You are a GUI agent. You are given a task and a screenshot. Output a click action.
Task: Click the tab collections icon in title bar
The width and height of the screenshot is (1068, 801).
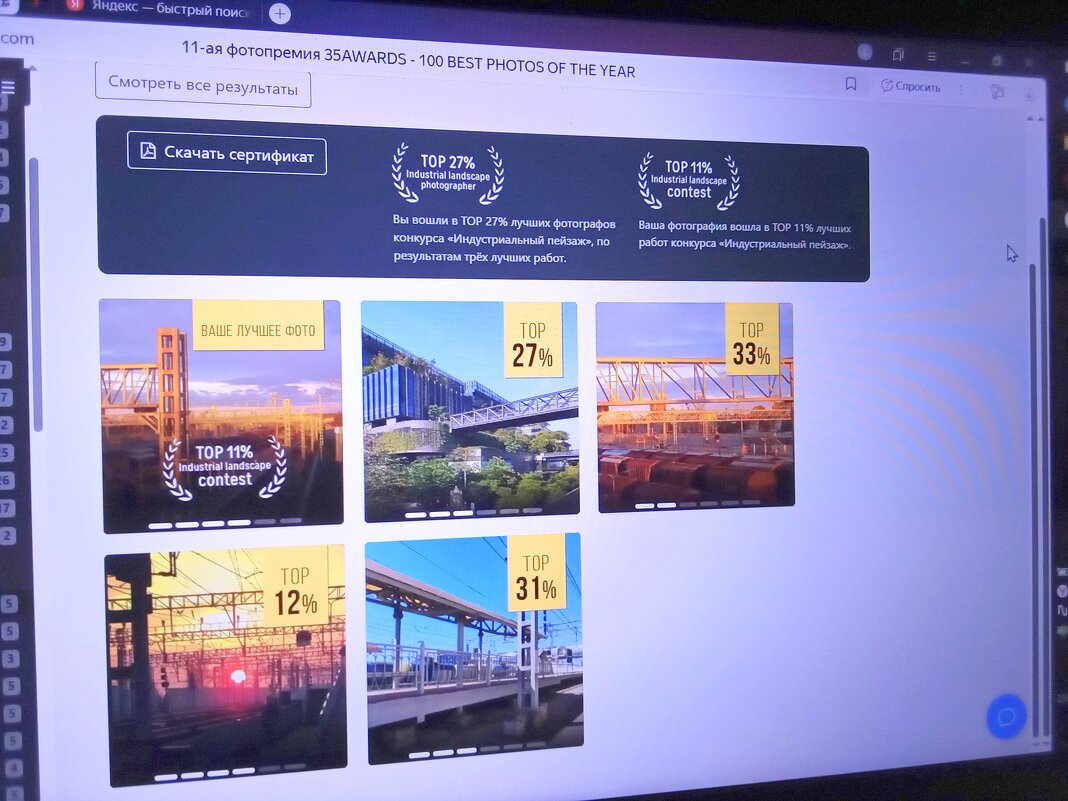coord(899,55)
